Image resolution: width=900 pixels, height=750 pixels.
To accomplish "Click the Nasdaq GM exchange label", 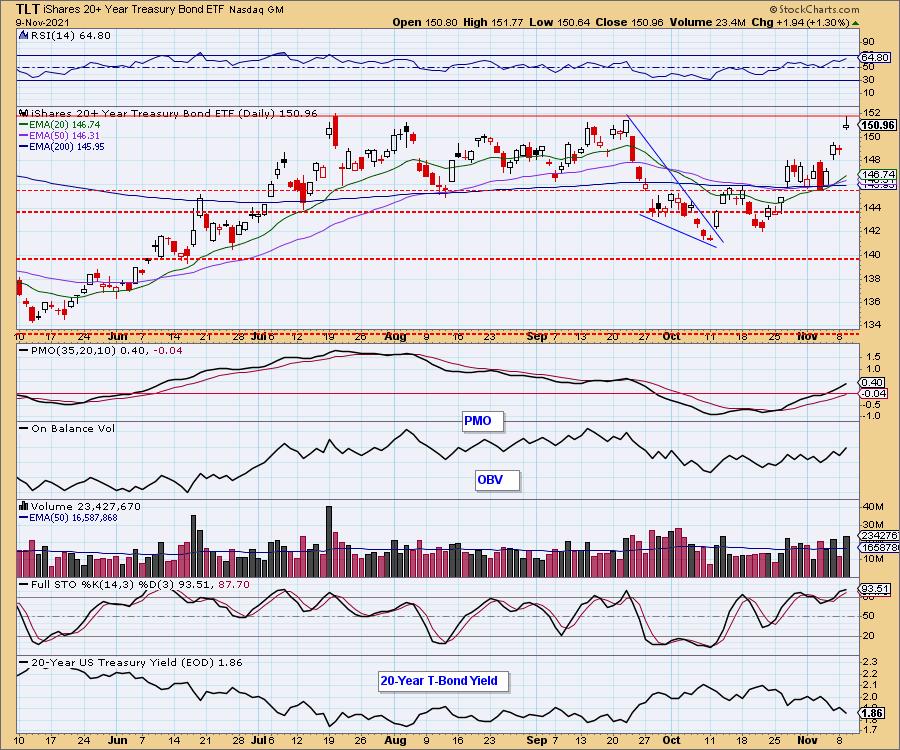I will (x=256, y=10).
